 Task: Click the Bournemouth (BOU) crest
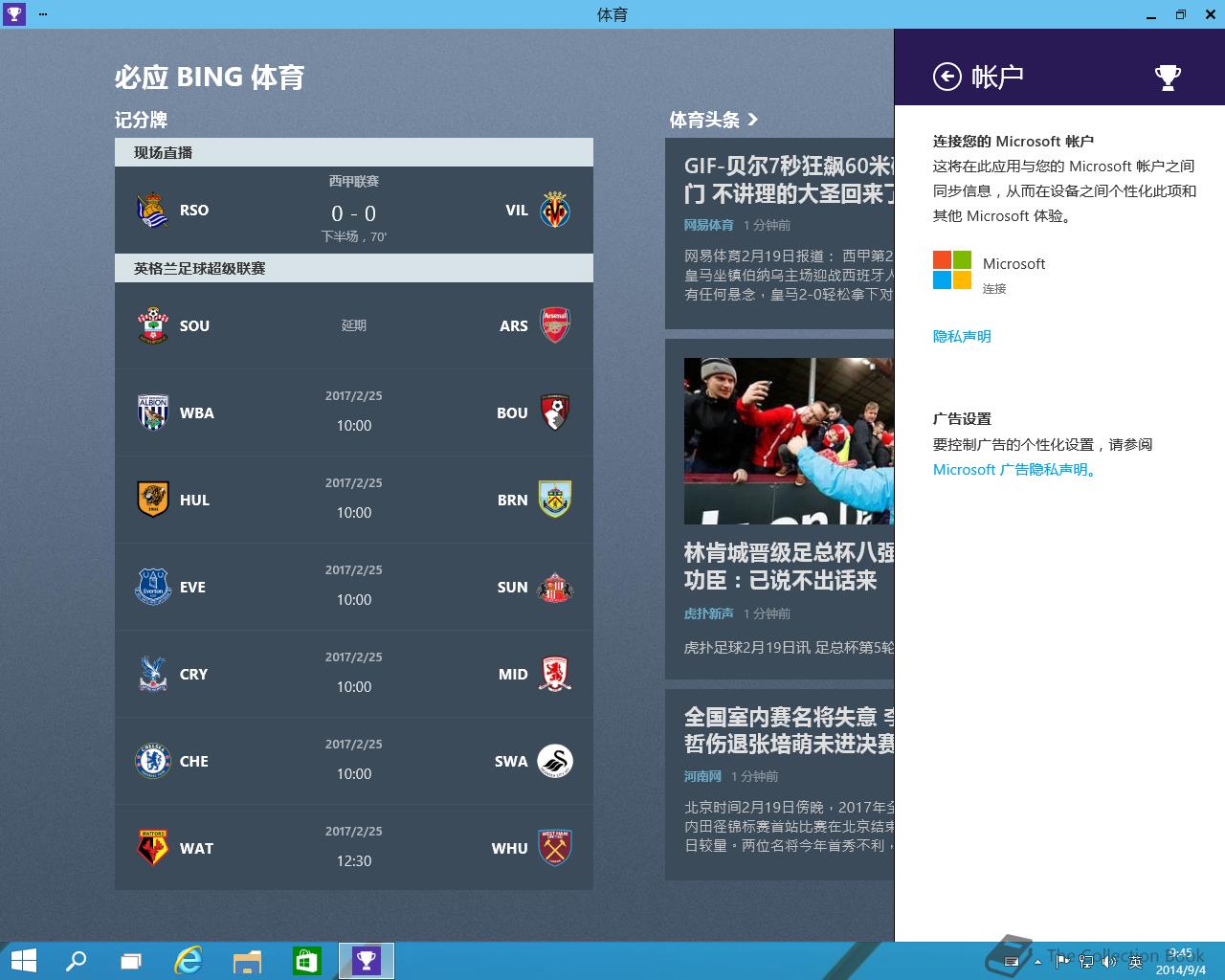[x=555, y=412]
